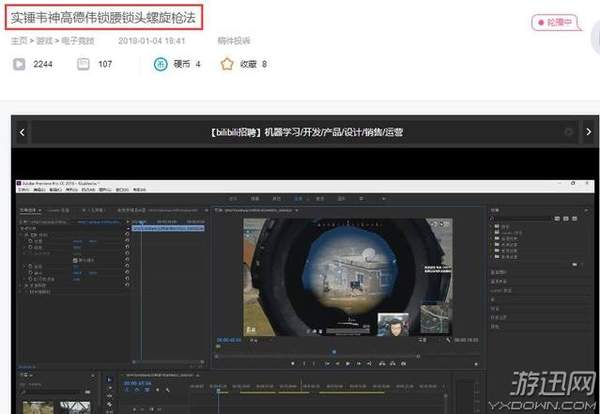600x414 pixels.
Task: Click the Program Monitor timecode 00:00:42:03
Action: click(229, 340)
